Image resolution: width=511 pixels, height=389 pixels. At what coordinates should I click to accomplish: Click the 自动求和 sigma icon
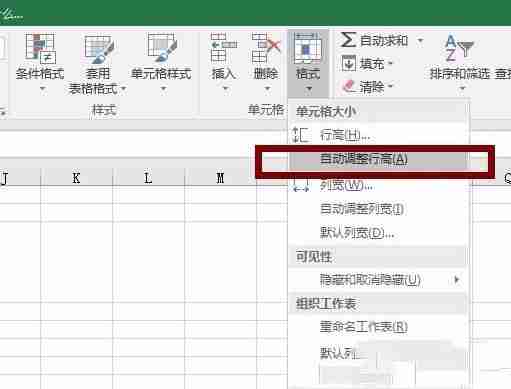coord(348,40)
